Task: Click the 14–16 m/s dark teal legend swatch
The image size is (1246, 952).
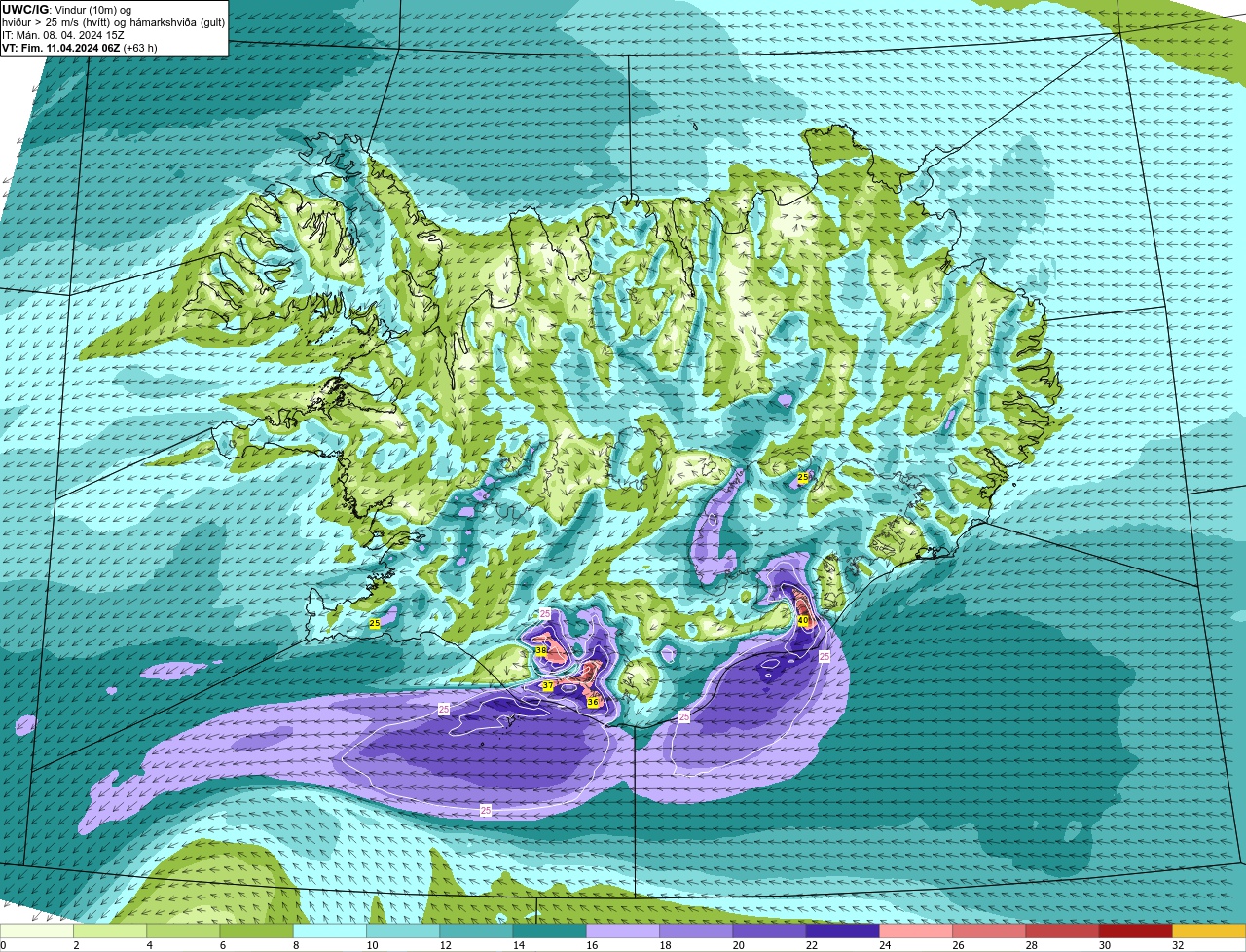Action: point(550,931)
